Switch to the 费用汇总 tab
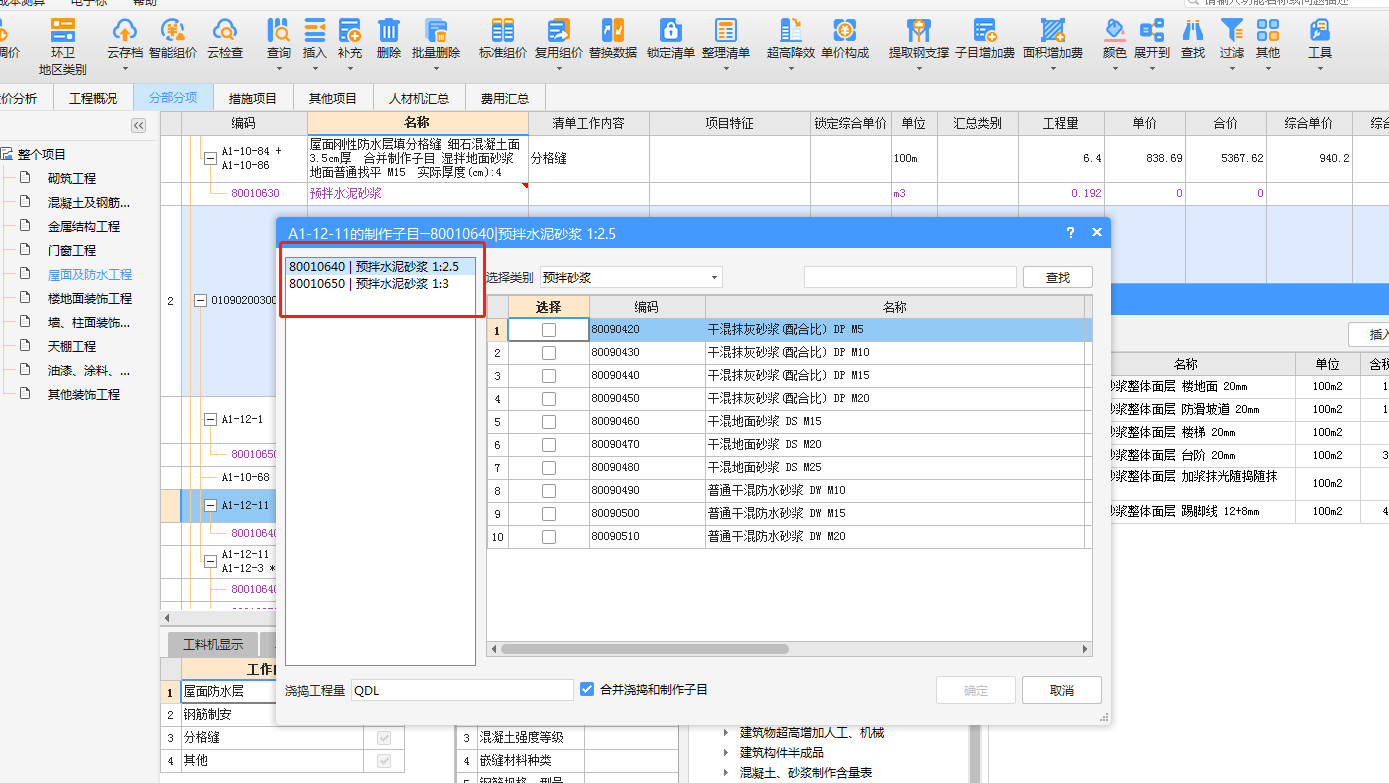Screen dimensions: 1389x783 pyautogui.click(x=505, y=98)
